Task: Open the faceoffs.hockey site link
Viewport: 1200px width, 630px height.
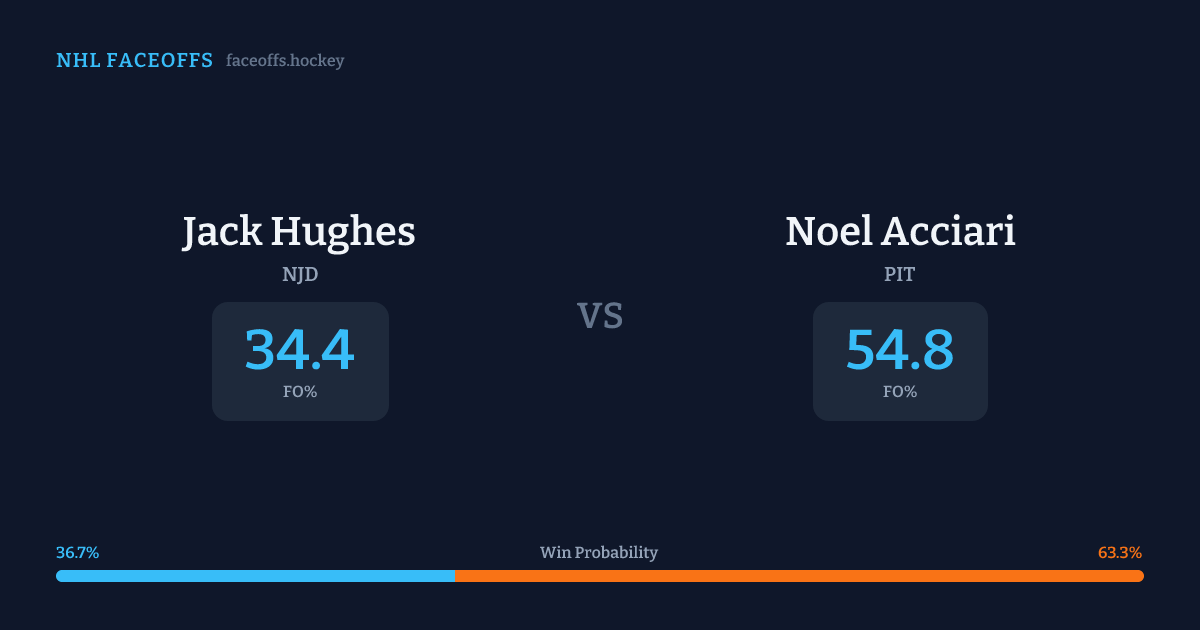Action: pyautogui.click(x=285, y=61)
